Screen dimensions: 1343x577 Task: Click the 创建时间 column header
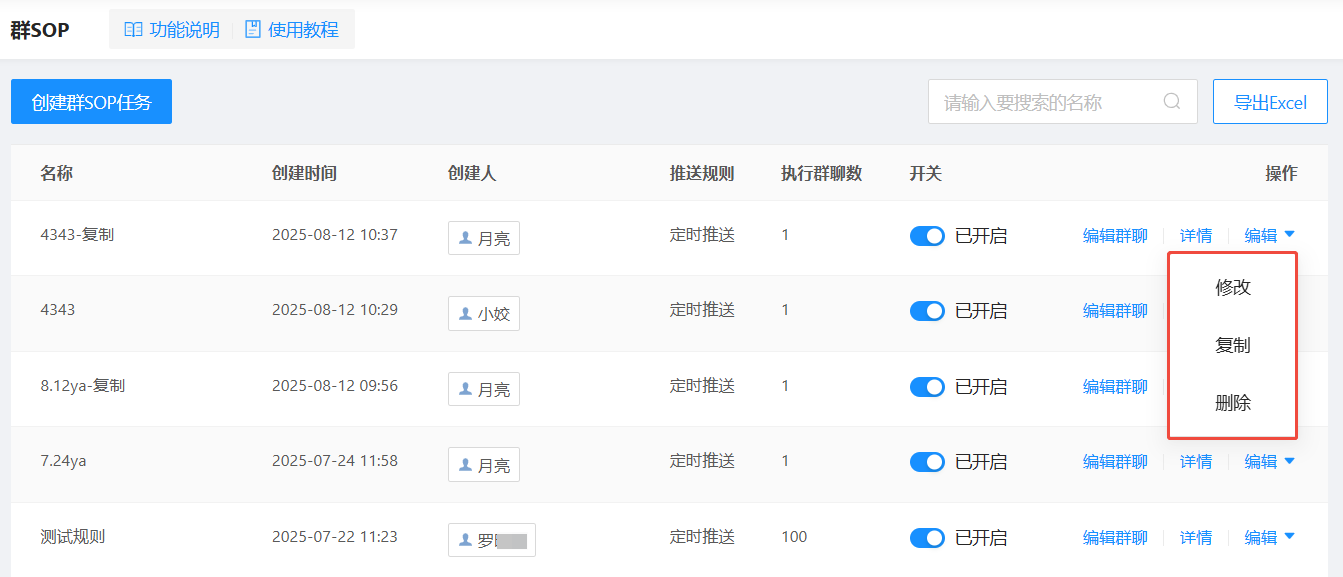[x=304, y=173]
